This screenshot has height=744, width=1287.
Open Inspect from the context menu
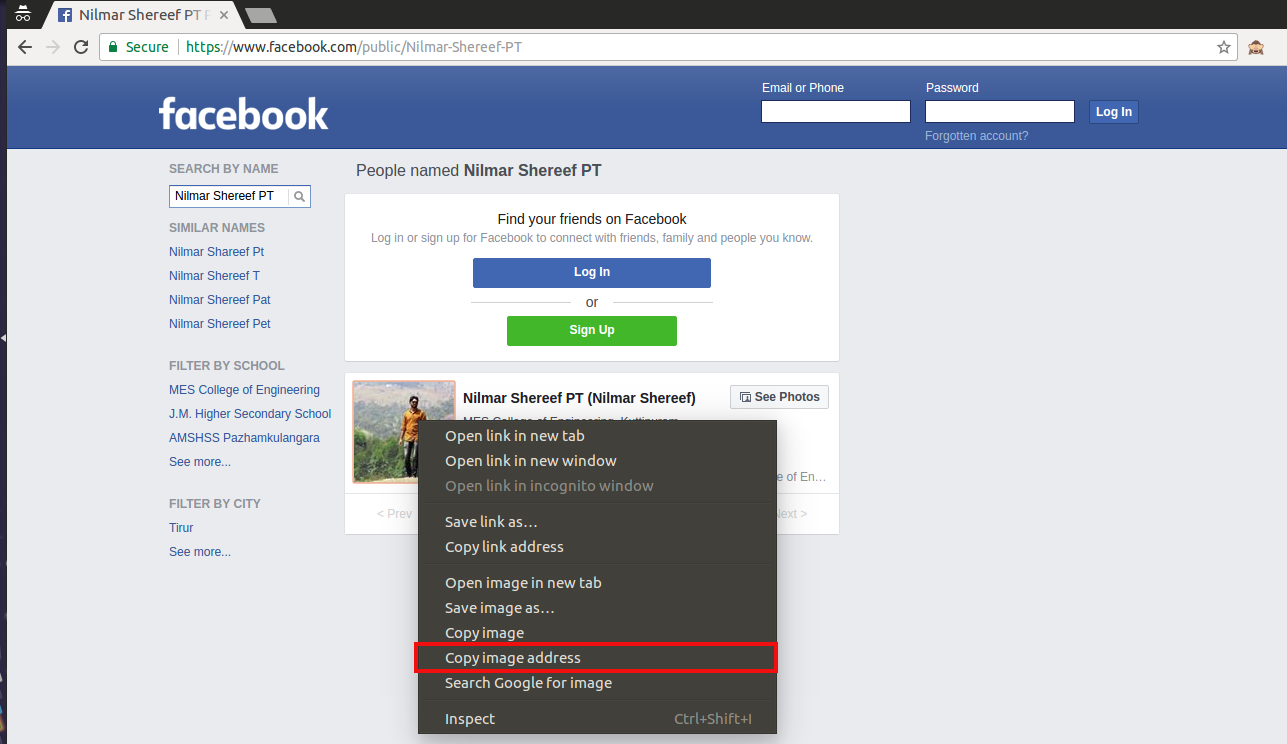[x=597, y=719]
